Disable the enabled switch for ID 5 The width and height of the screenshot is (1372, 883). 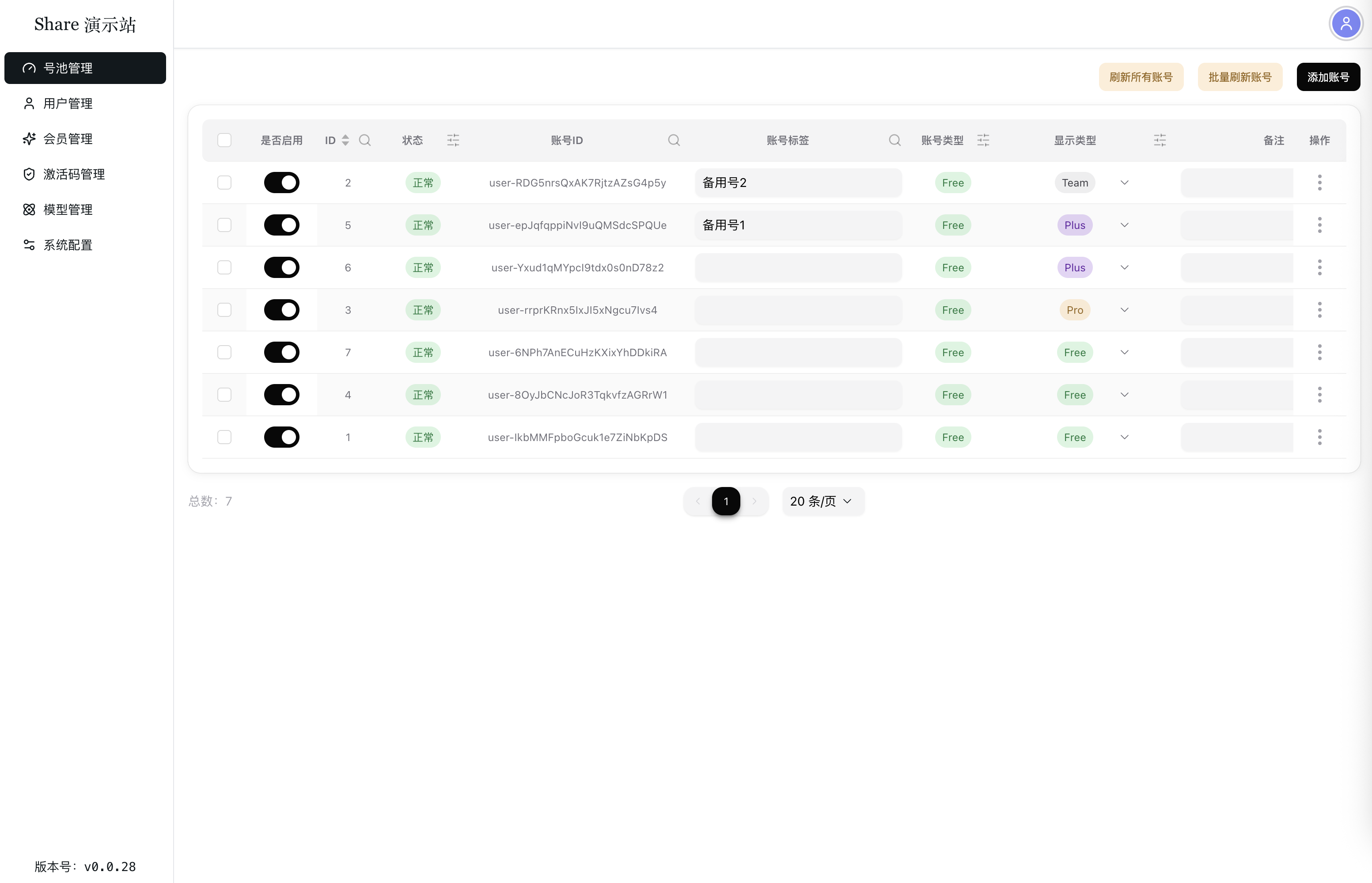click(281, 225)
